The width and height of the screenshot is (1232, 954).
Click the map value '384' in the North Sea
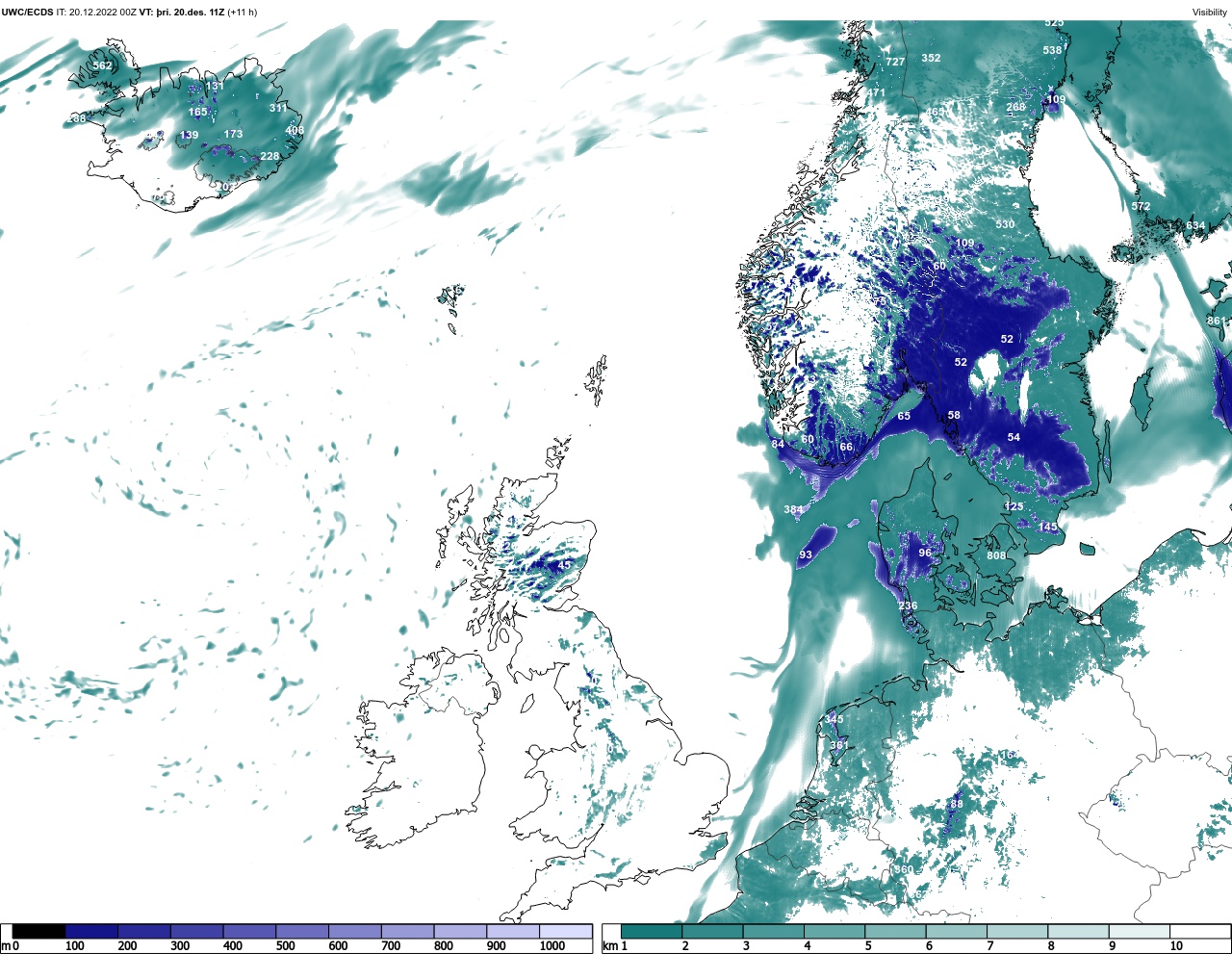pyautogui.click(x=793, y=510)
